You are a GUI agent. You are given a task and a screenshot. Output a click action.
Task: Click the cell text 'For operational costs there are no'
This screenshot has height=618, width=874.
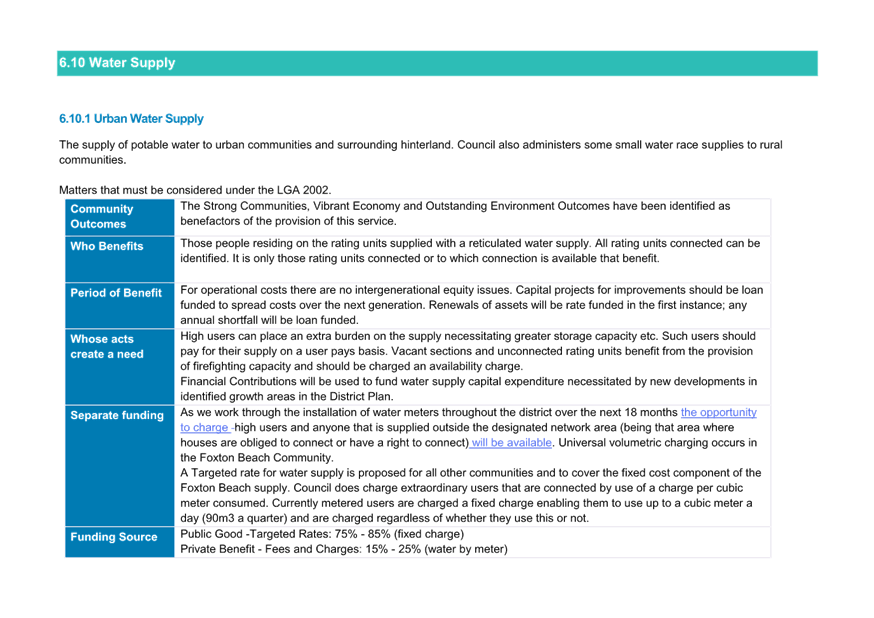coord(472,305)
